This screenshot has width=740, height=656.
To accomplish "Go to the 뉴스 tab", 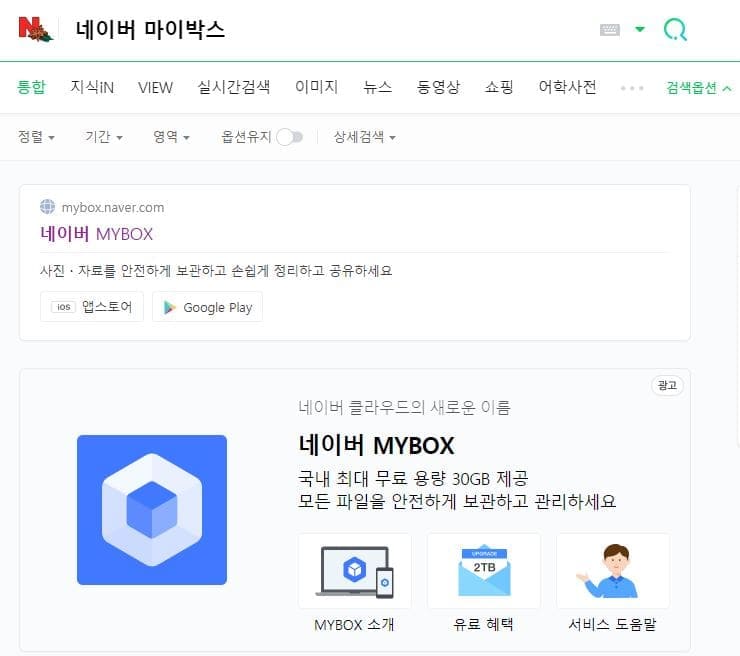I will 378,87.
